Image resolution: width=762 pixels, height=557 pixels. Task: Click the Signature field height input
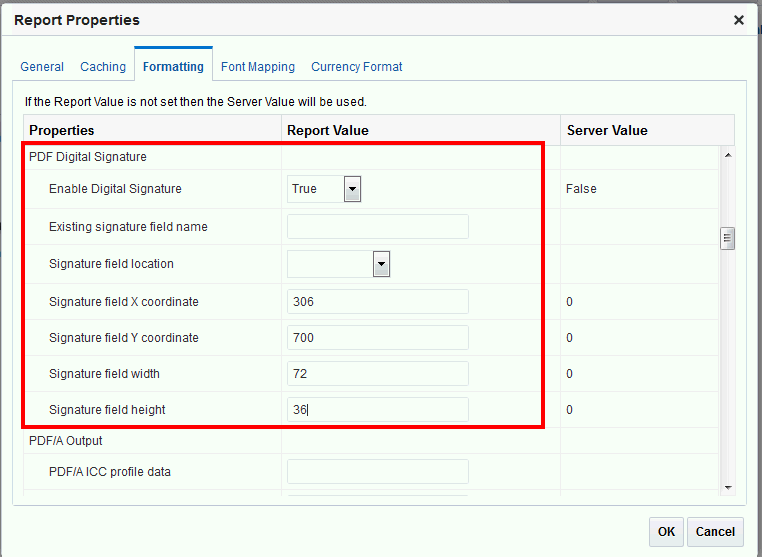378,409
